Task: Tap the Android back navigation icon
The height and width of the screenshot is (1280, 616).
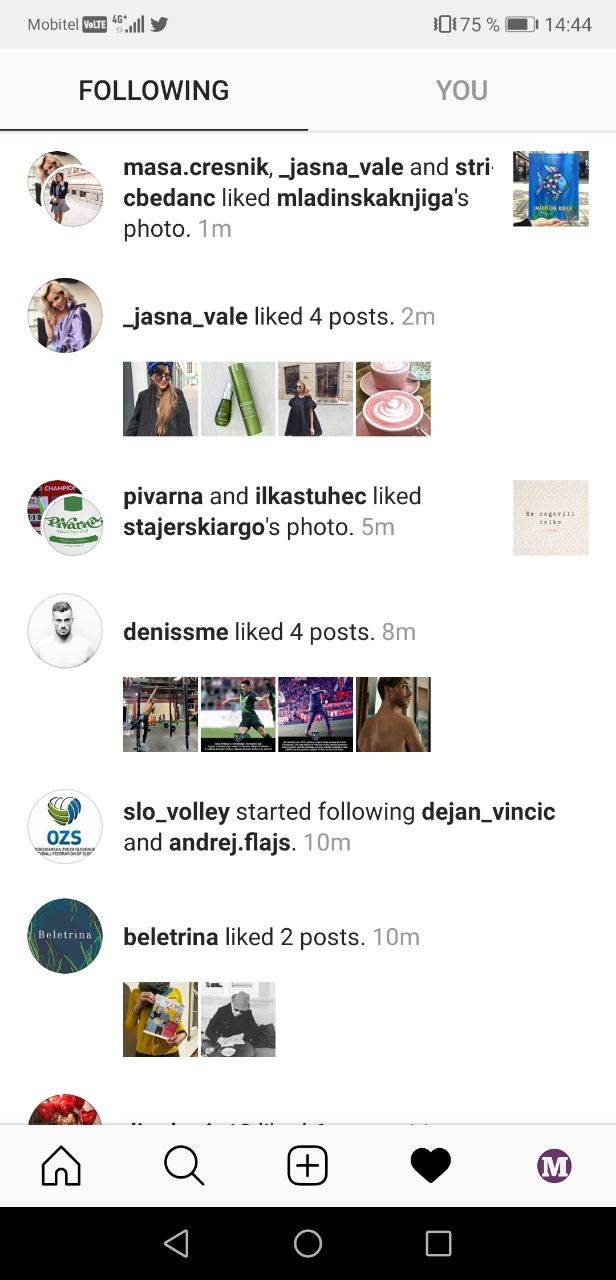Action: pos(177,1243)
